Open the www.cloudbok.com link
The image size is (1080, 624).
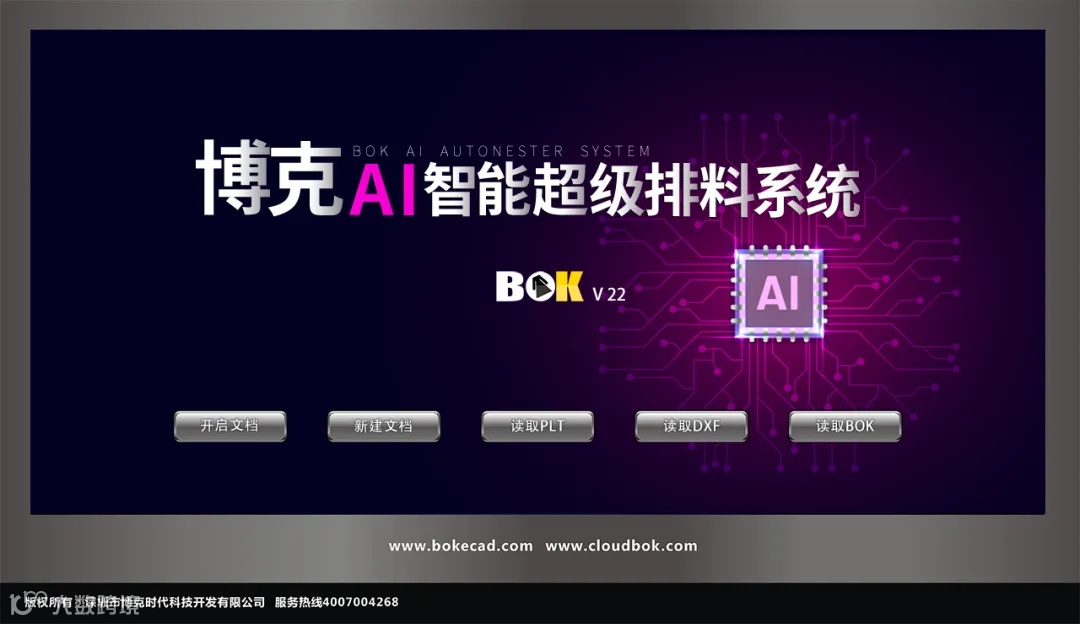click(621, 546)
